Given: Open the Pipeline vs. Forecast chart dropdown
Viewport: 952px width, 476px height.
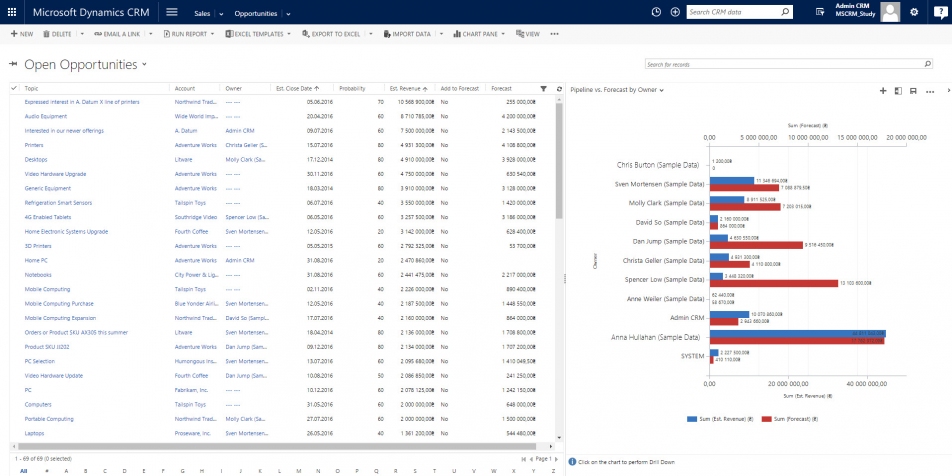Looking at the screenshot, I should tap(662, 90).
